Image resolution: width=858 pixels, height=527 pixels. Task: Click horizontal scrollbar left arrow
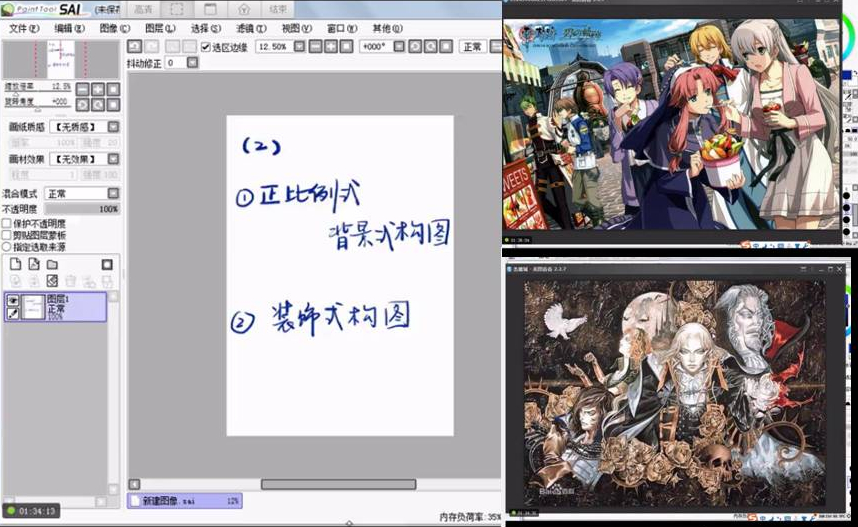click(135, 484)
